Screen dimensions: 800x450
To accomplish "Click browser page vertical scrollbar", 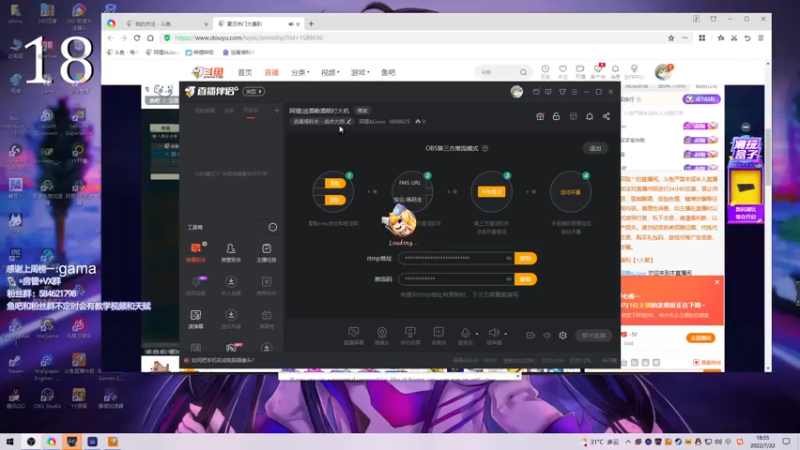I will tap(768, 158).
